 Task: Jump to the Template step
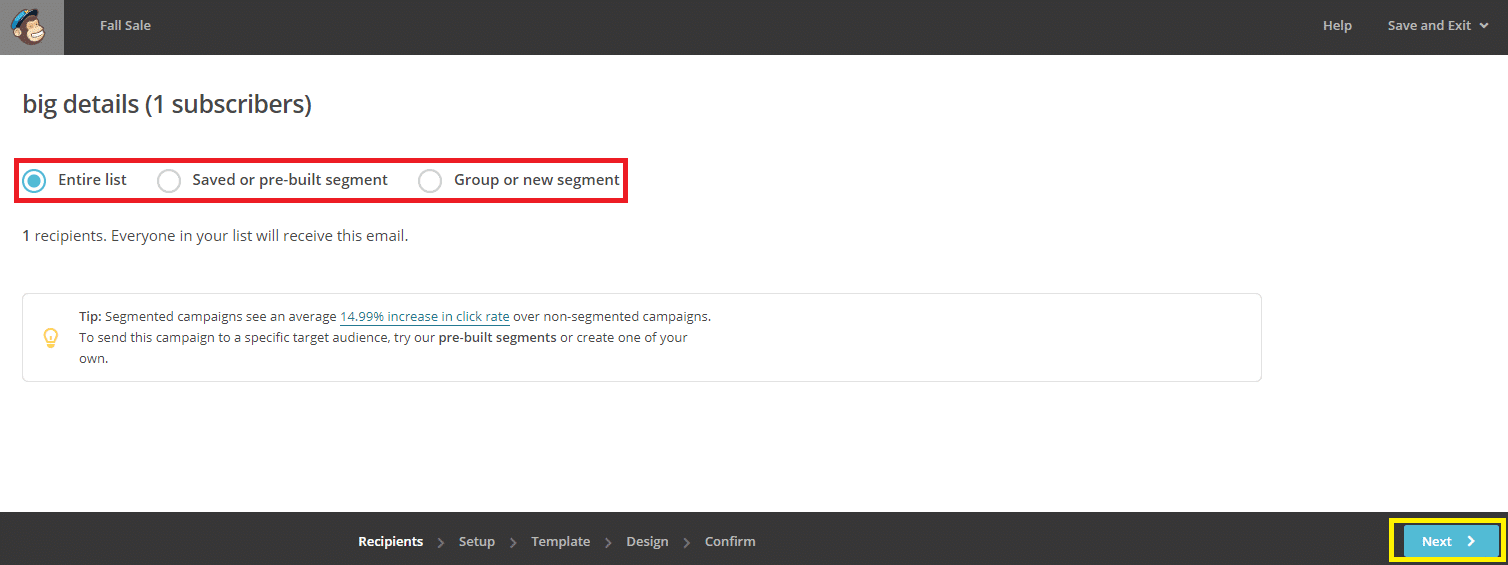click(x=560, y=541)
